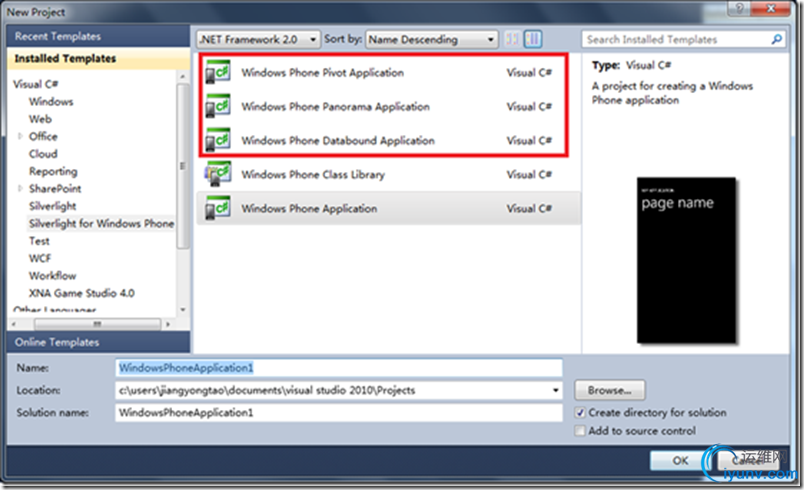804x490 pixels.
Task: Expand the SharePoint tree node
Action: 21,189
